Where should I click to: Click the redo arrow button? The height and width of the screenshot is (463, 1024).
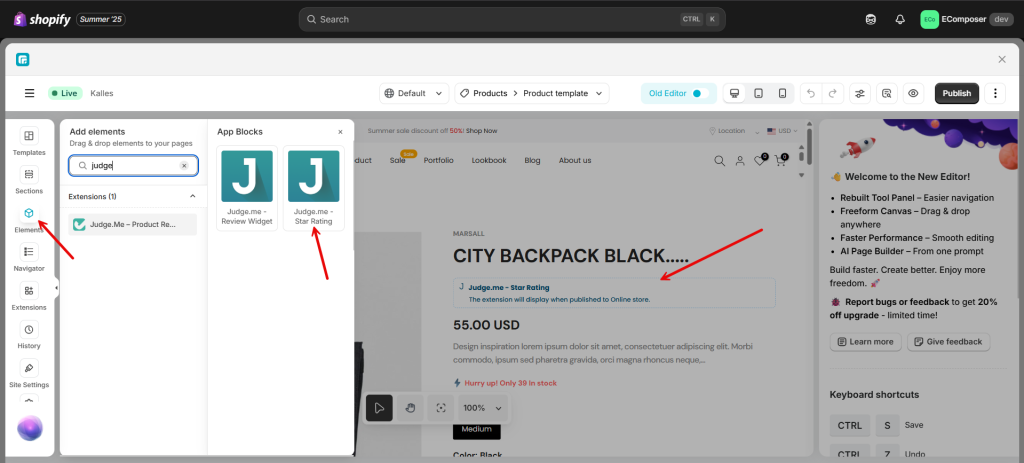(833, 93)
